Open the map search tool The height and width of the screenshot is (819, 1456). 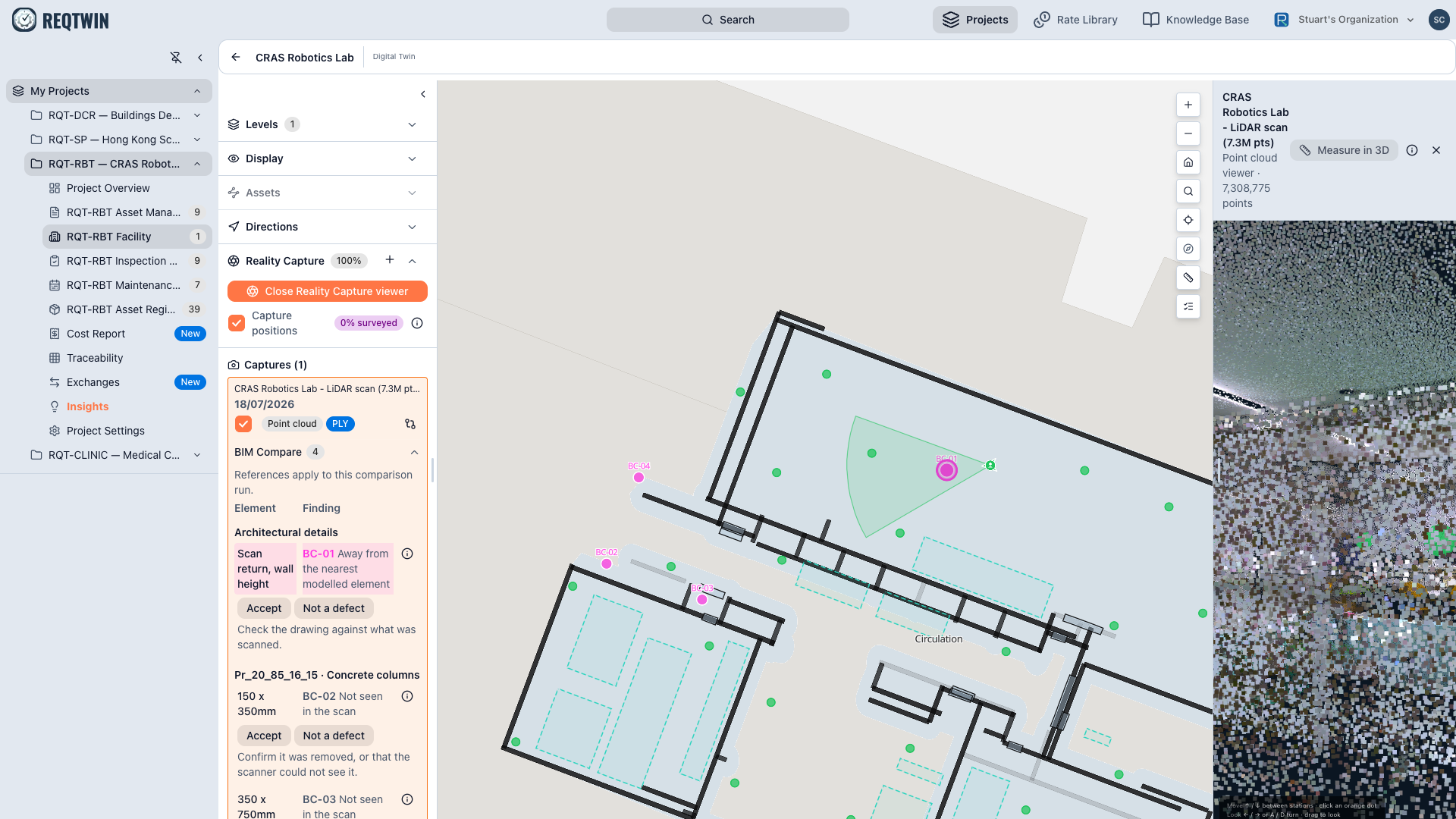1188,191
